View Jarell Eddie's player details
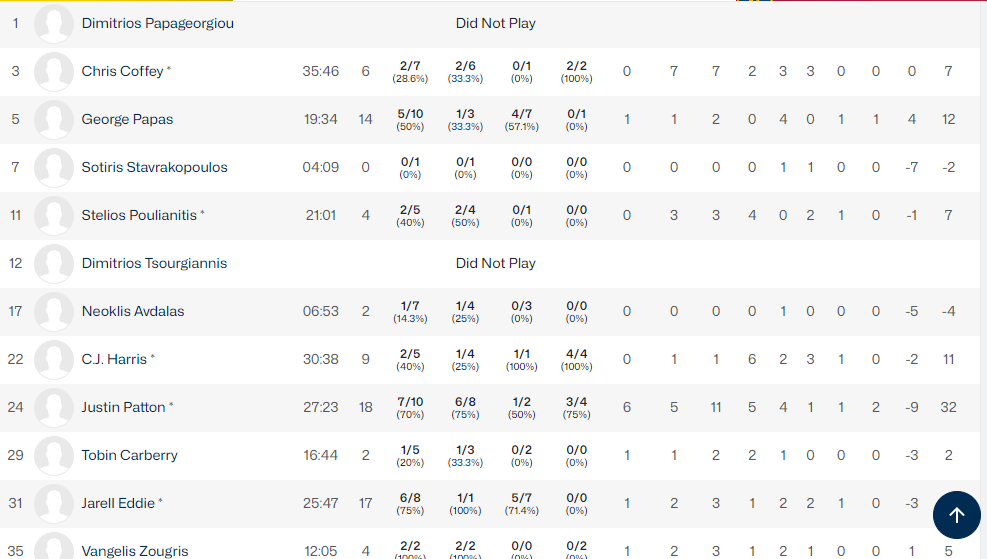The image size is (987, 559). (x=118, y=503)
